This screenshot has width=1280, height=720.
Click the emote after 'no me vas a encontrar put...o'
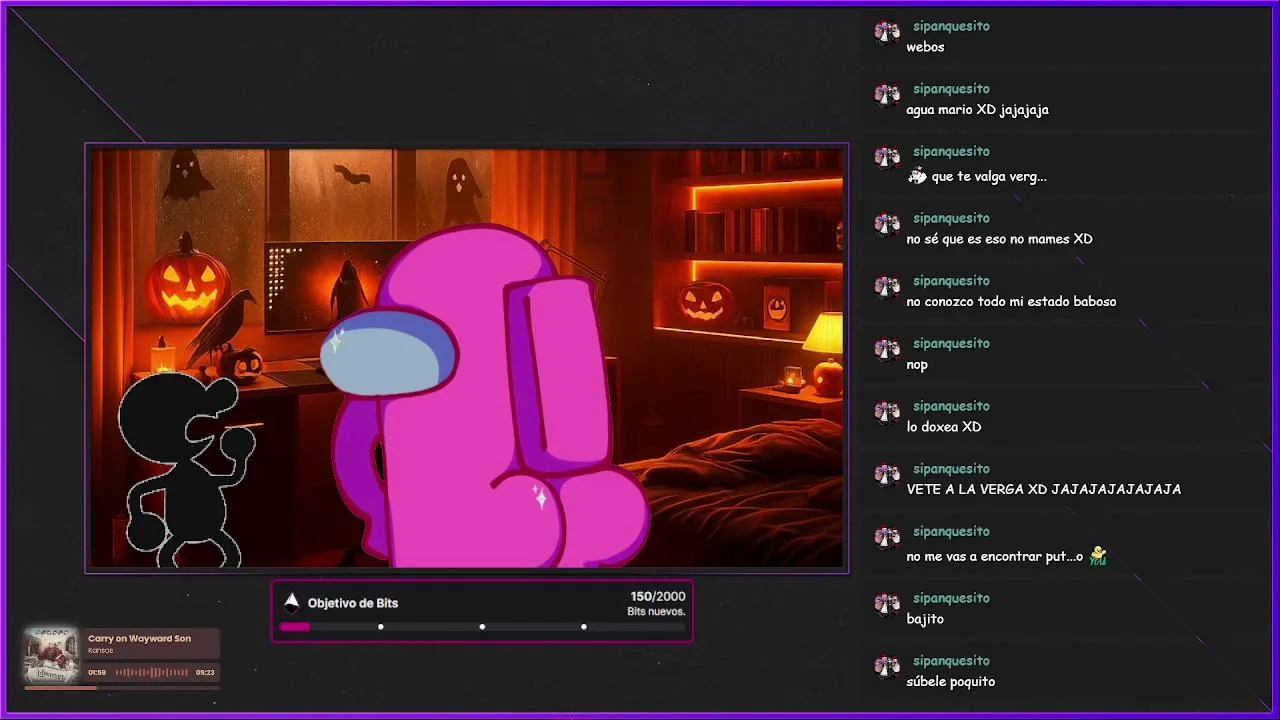coord(1098,555)
